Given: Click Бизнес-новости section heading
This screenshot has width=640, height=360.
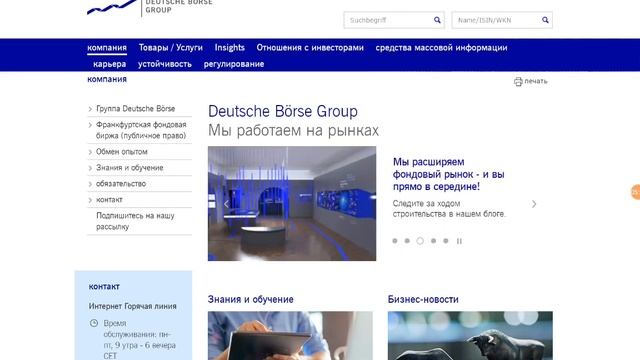Looking at the screenshot, I should pos(423,299).
